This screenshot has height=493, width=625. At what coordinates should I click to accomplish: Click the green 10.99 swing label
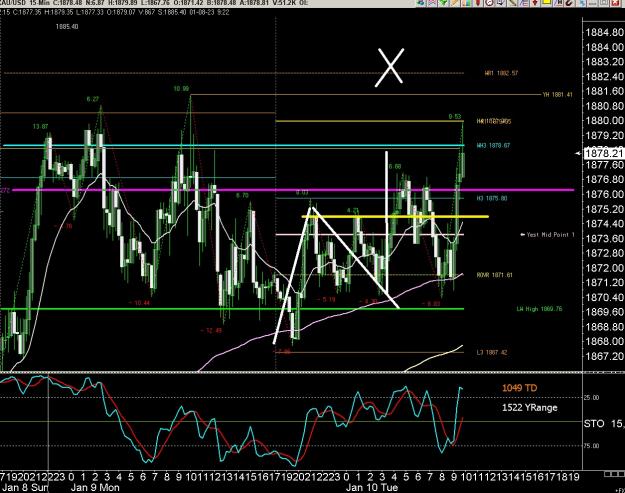(x=181, y=88)
